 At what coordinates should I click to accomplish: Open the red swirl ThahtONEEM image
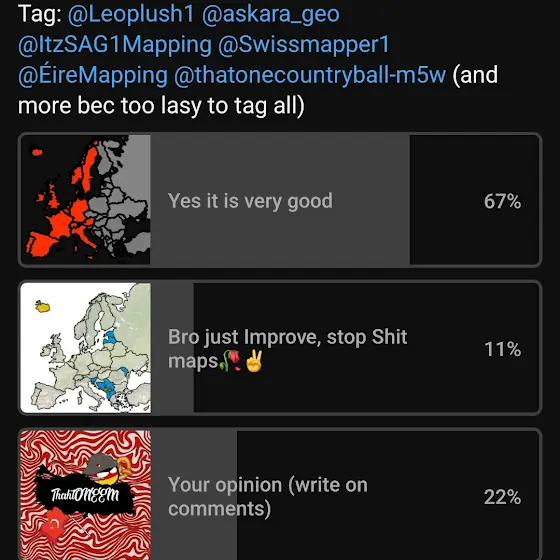click(86, 495)
